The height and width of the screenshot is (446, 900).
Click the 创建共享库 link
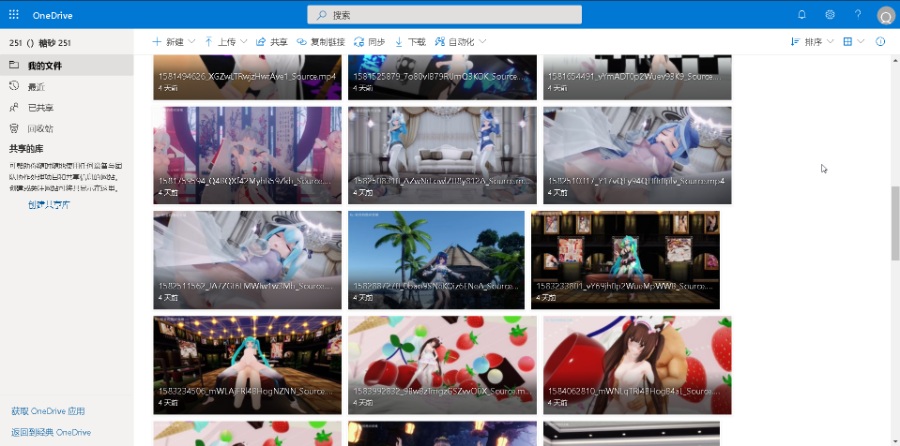click(x=49, y=205)
